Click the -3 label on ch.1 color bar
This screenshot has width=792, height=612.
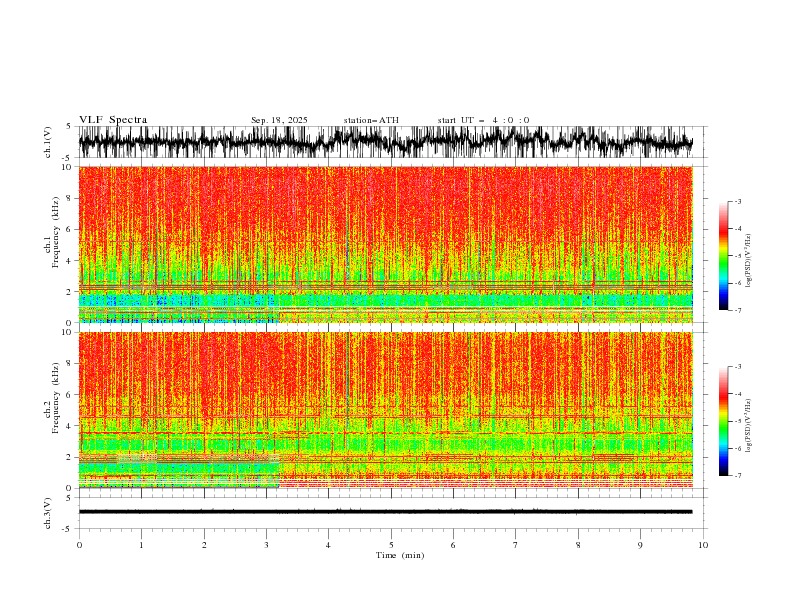(x=738, y=201)
